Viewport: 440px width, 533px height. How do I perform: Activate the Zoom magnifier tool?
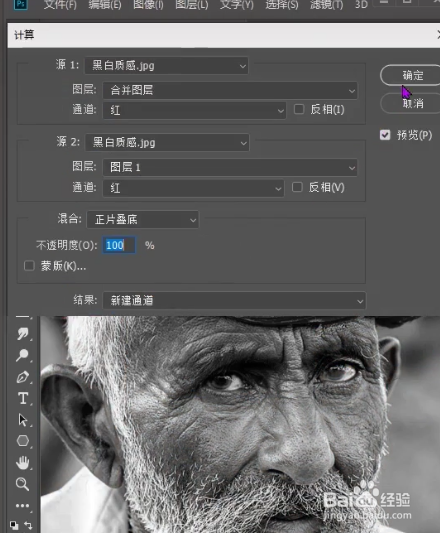click(22, 484)
